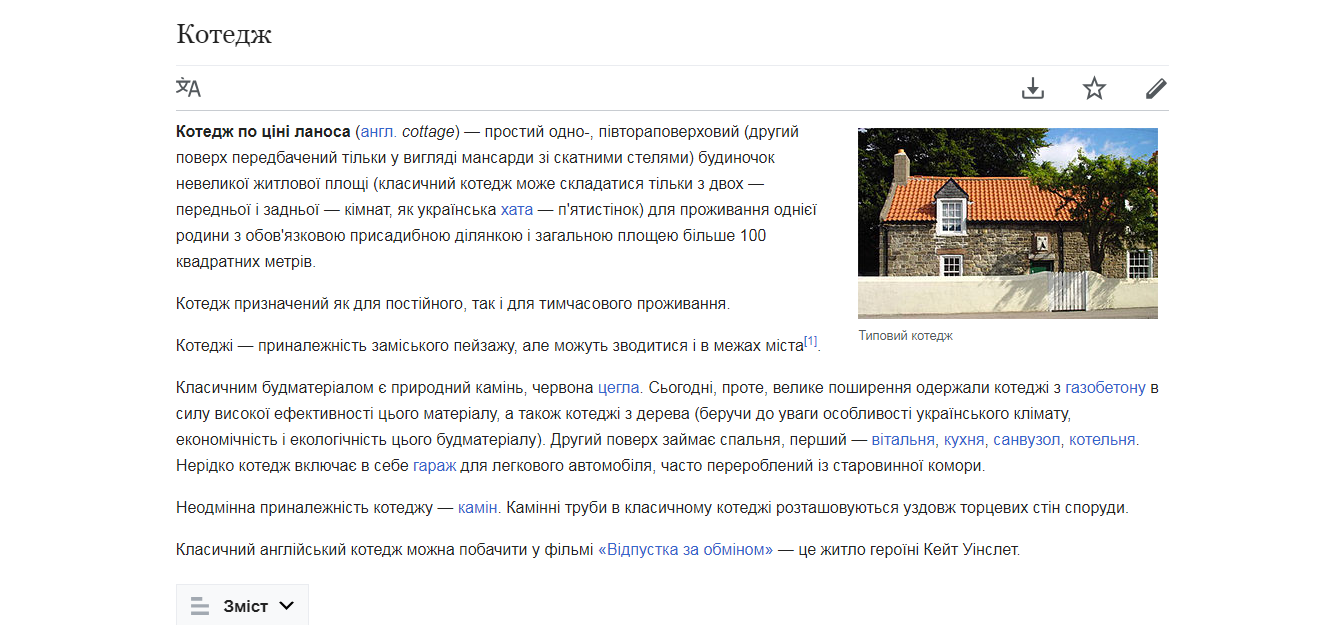Image resolution: width=1339 pixels, height=625 pixels.
Task: Expand the Зміст table of contents
Action: (242, 606)
